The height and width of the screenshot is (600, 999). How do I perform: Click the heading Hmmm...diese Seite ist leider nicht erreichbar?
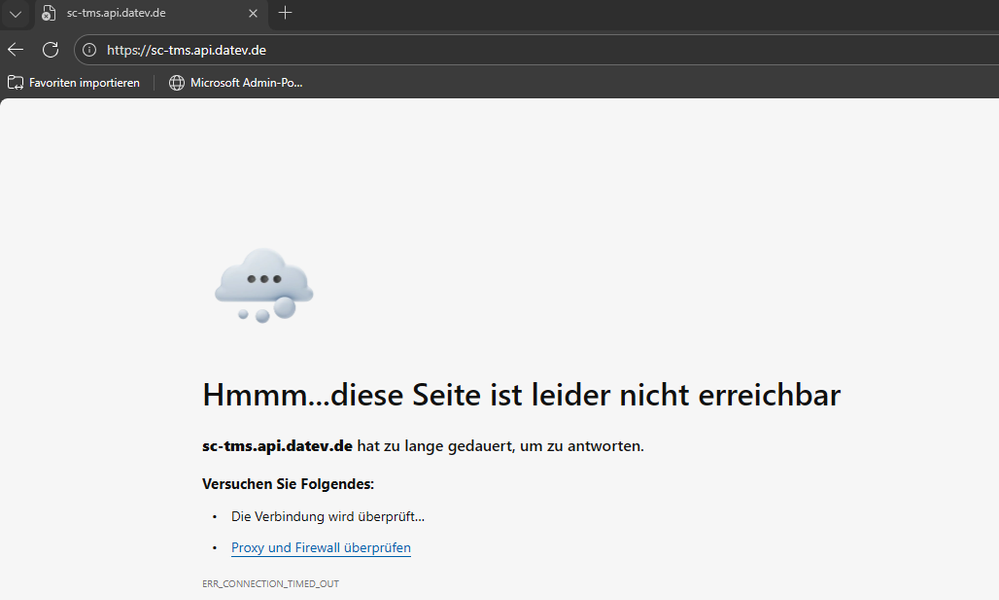click(521, 395)
